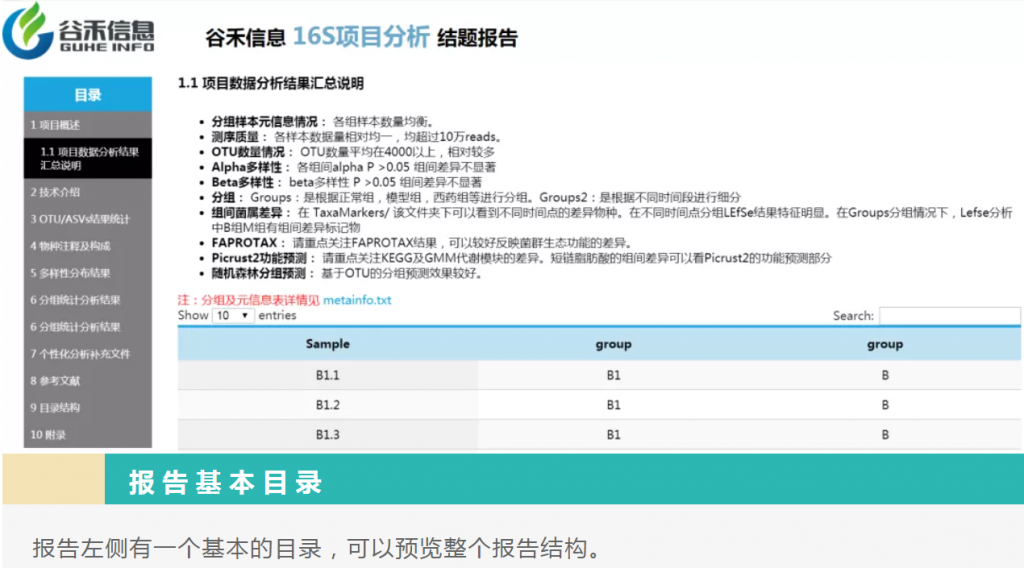Viewport: 1024px width, 568px height.
Task: Select the B1.1 sample cell
Action: point(328,375)
